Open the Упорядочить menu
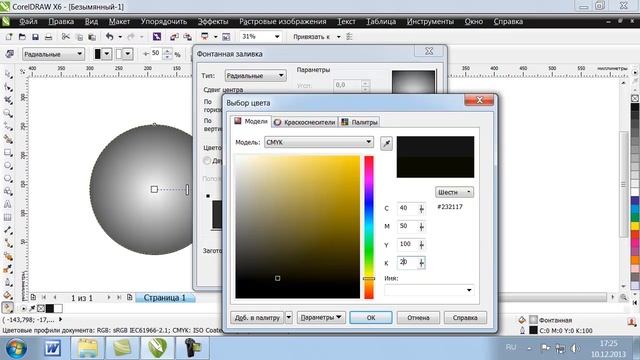This screenshot has width=640, height=360. pyautogui.click(x=164, y=21)
